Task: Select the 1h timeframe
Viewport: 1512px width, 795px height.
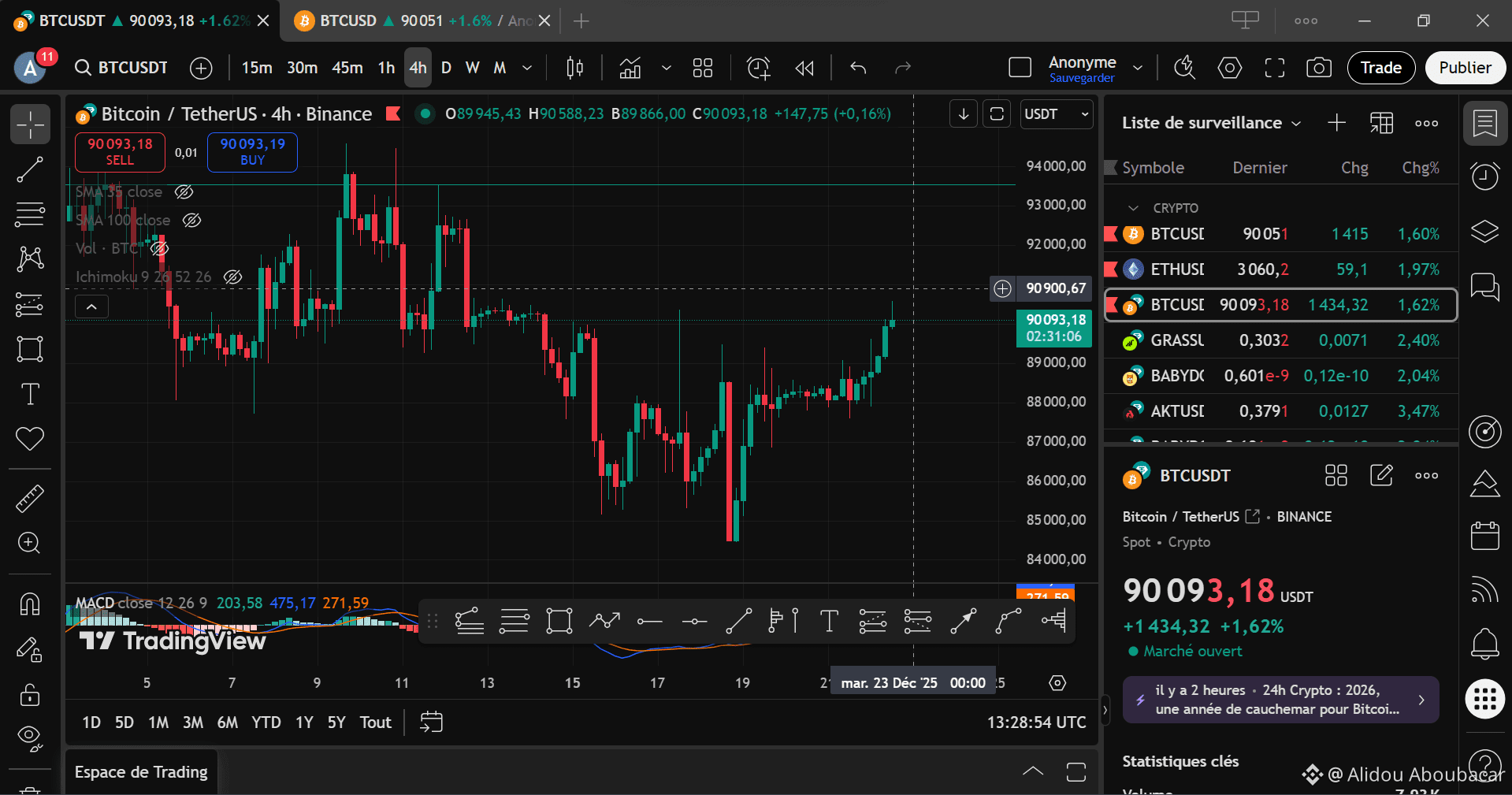Action: tap(386, 68)
